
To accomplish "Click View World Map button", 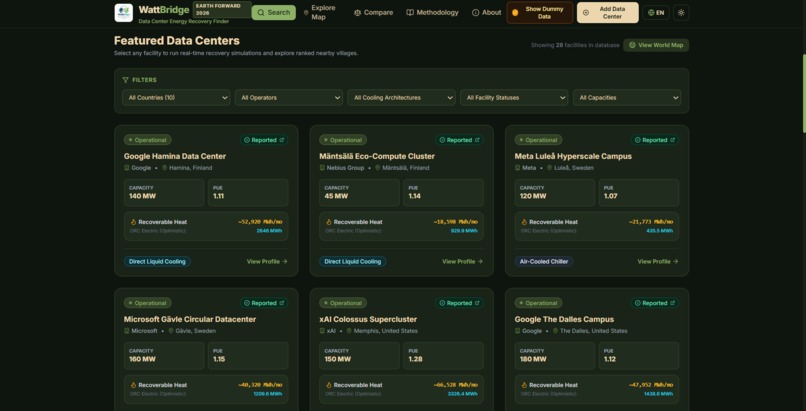I will (x=656, y=45).
